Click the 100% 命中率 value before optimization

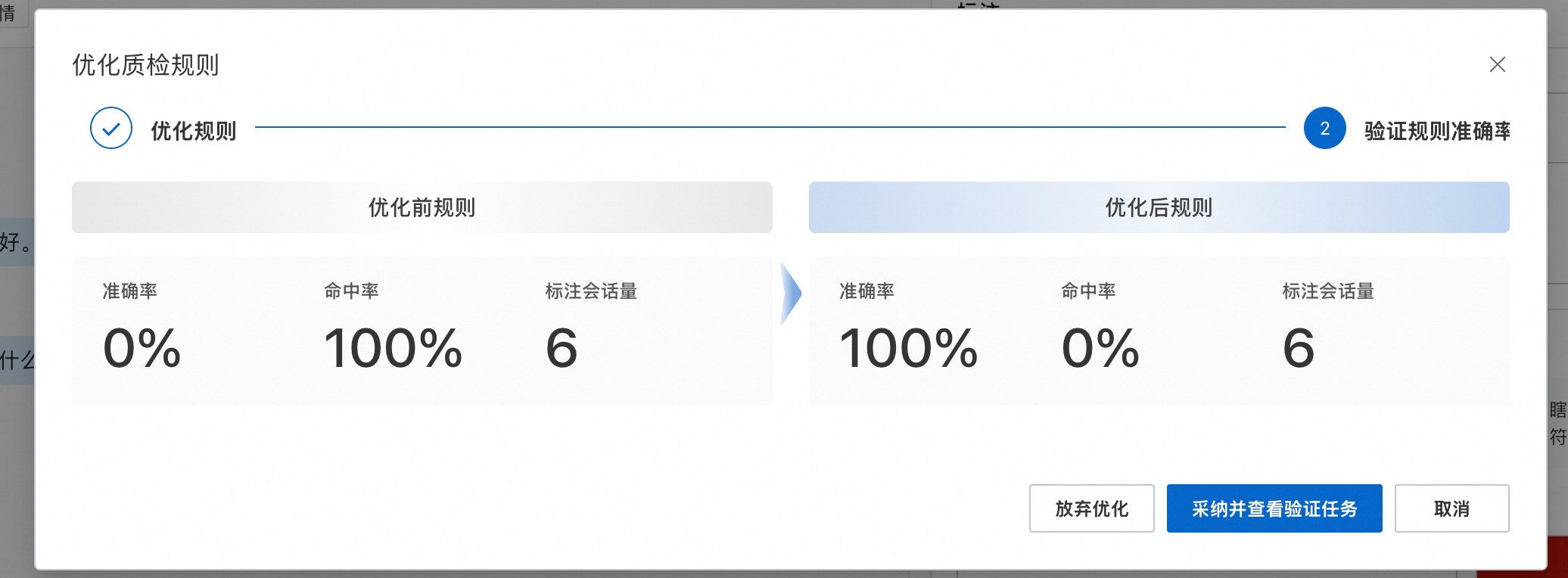point(393,348)
